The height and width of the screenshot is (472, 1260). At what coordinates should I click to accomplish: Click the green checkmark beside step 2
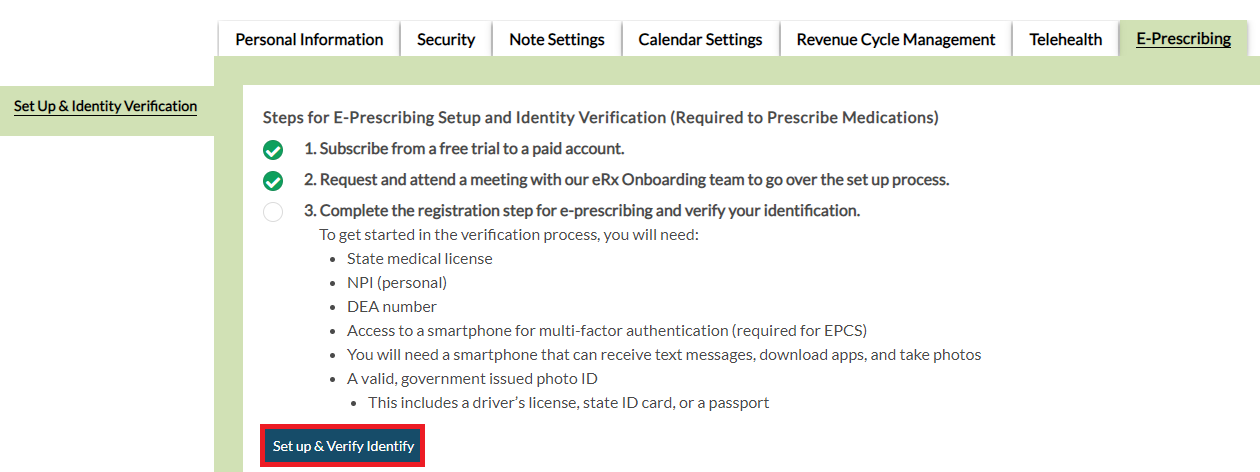tap(273, 181)
